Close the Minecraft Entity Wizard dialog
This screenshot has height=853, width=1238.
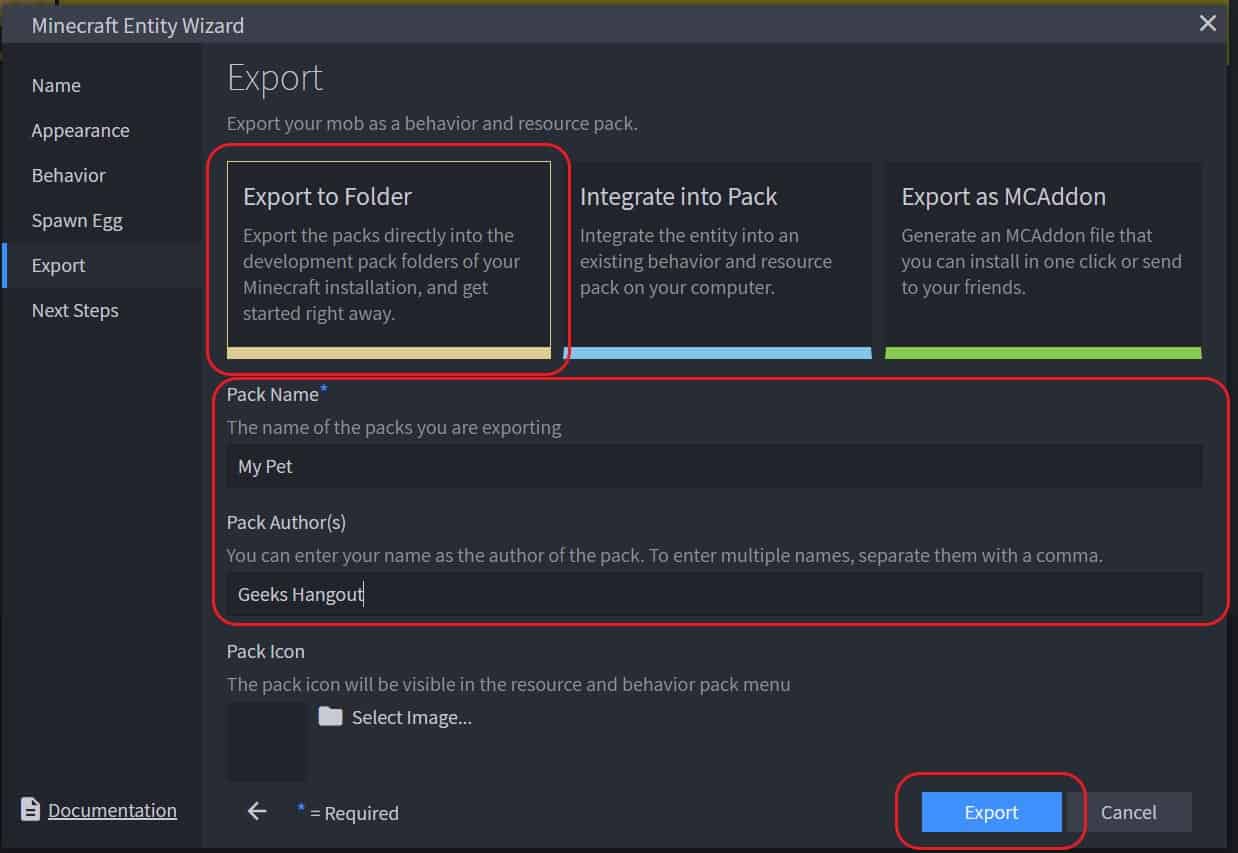1208,24
